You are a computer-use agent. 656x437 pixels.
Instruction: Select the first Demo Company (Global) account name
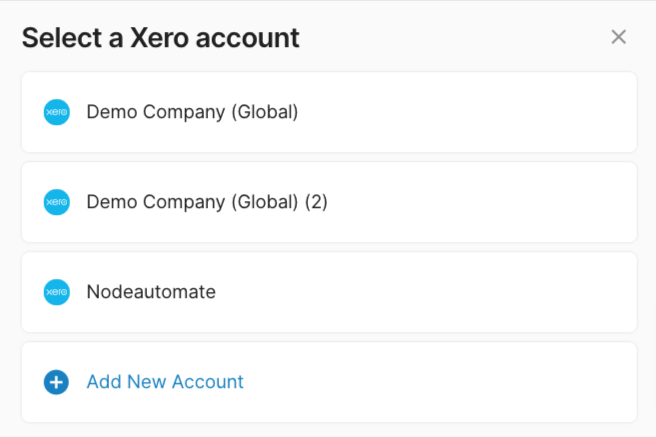click(192, 112)
